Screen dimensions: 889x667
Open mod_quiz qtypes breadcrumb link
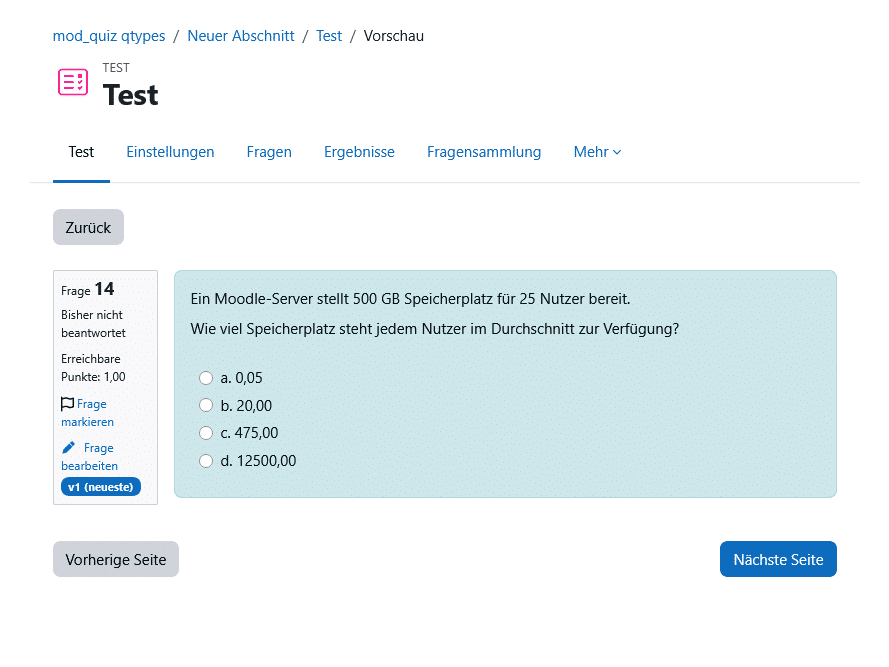[109, 36]
